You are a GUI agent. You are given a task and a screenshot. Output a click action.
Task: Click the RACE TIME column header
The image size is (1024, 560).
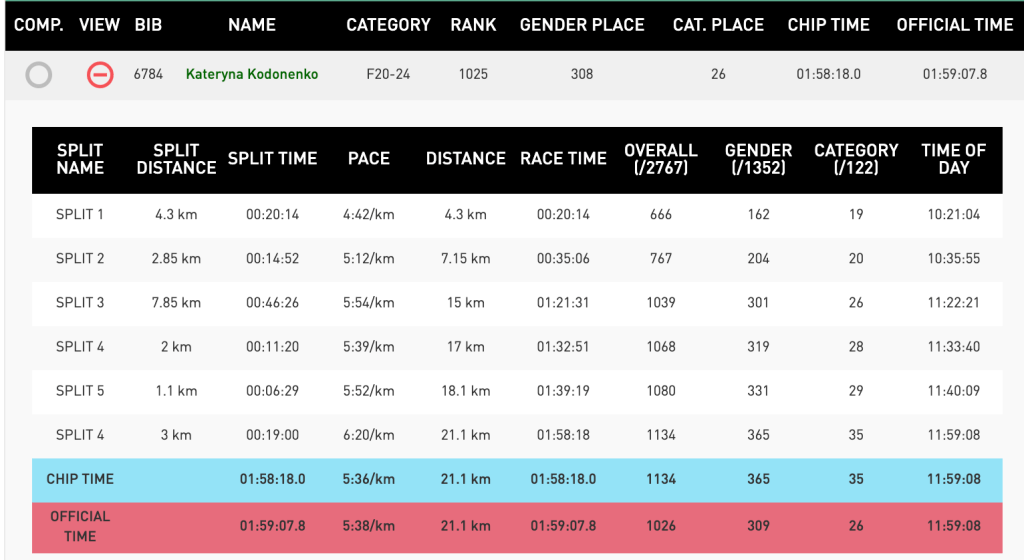pyautogui.click(x=563, y=159)
